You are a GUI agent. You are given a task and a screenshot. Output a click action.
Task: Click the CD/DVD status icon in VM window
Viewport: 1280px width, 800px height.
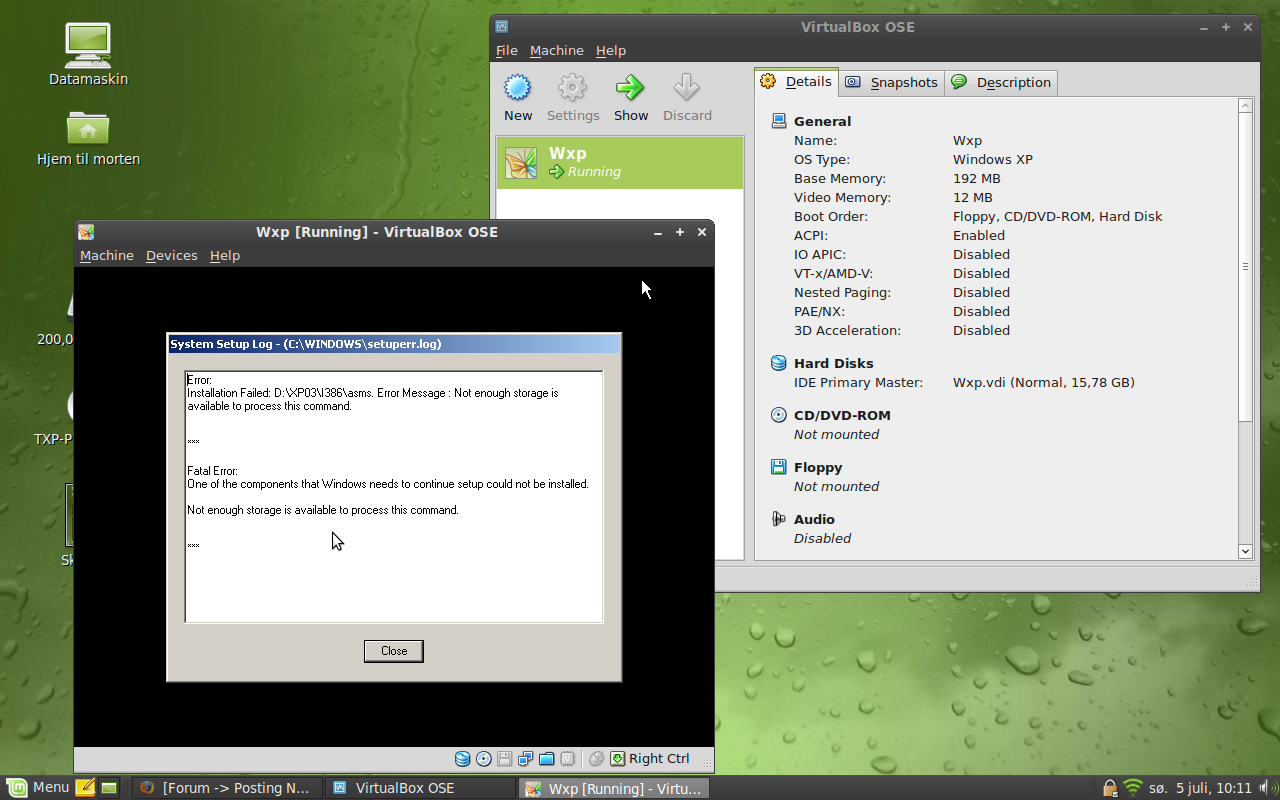[484, 759]
